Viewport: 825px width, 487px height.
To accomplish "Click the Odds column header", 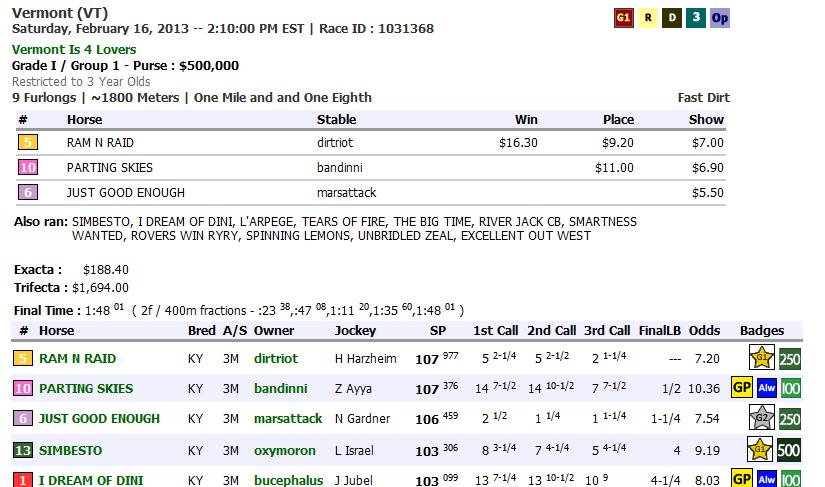I will [704, 330].
